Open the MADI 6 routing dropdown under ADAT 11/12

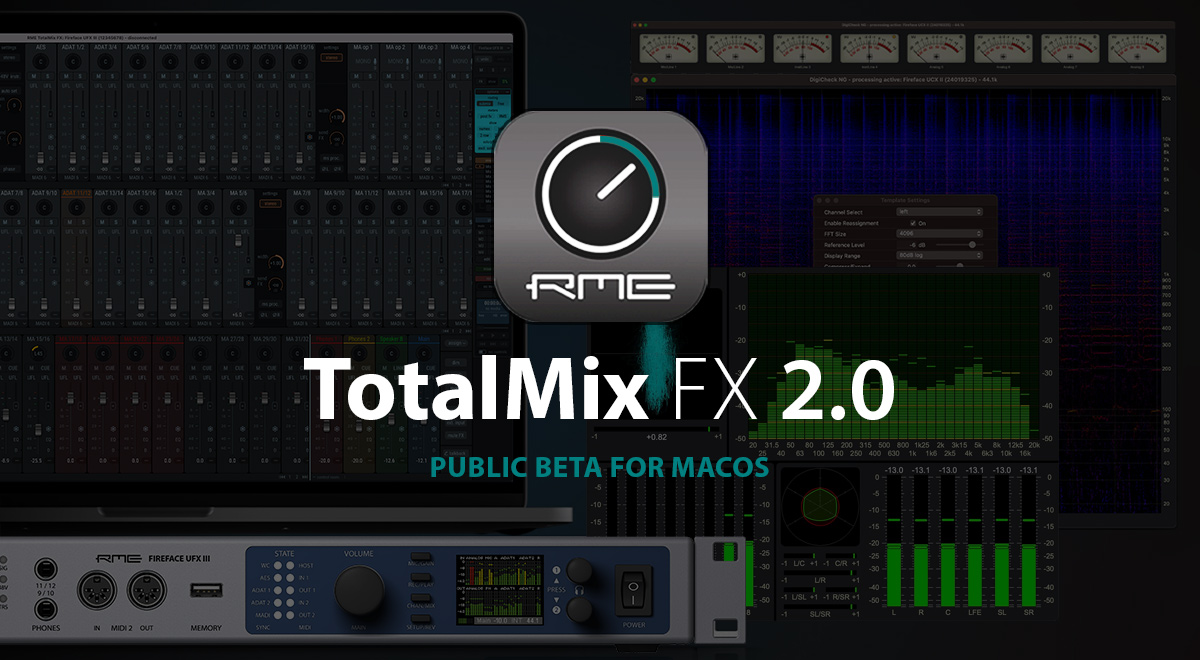coord(234,177)
